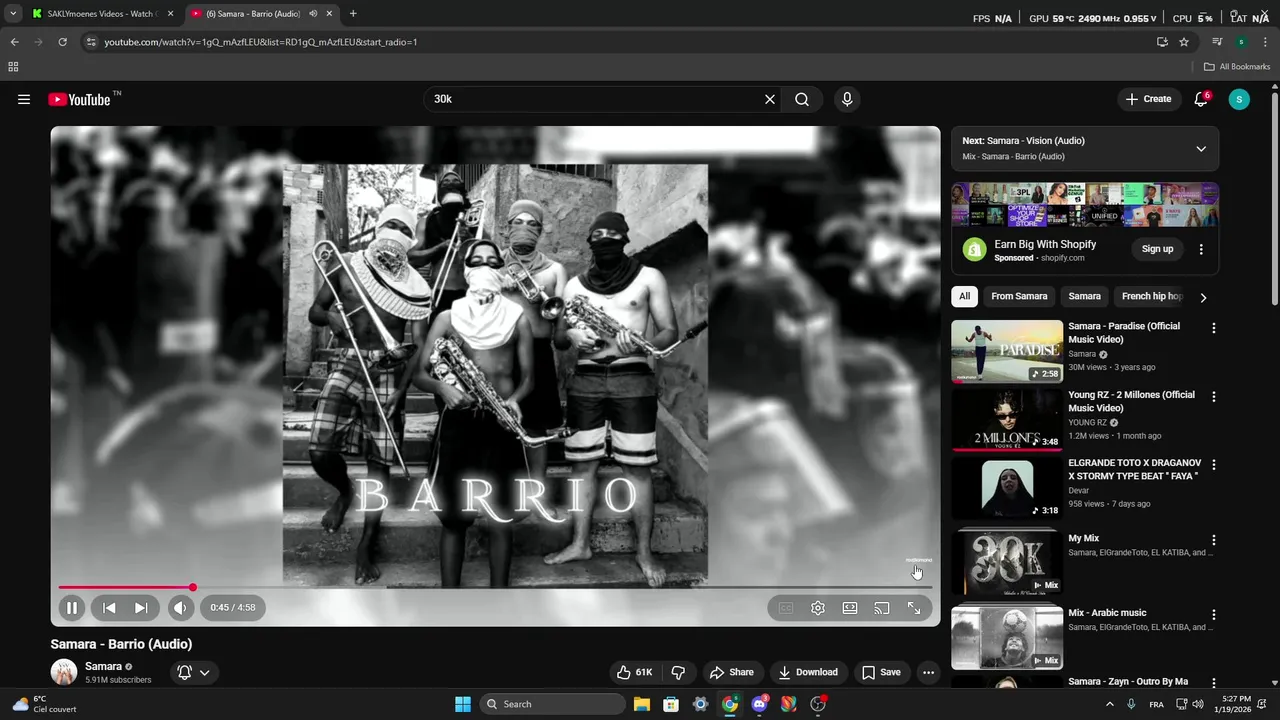The height and width of the screenshot is (720, 1280).
Task: Dislike the video
Action: [x=678, y=672]
